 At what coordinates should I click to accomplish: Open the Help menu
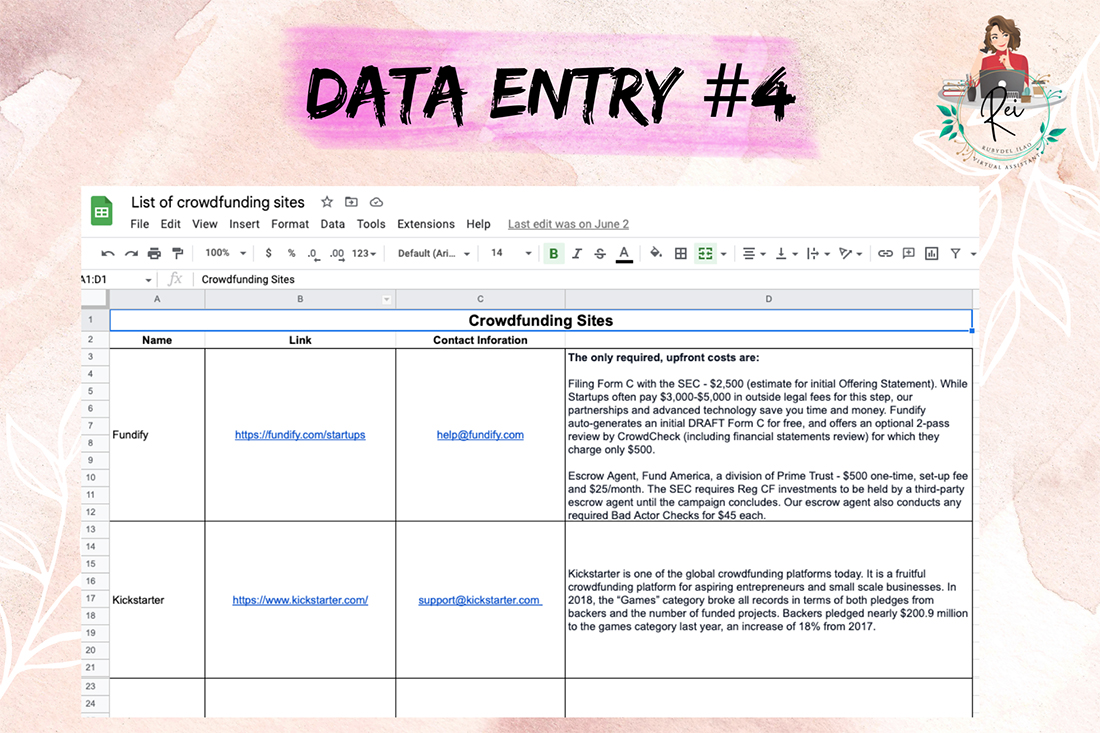(x=478, y=224)
